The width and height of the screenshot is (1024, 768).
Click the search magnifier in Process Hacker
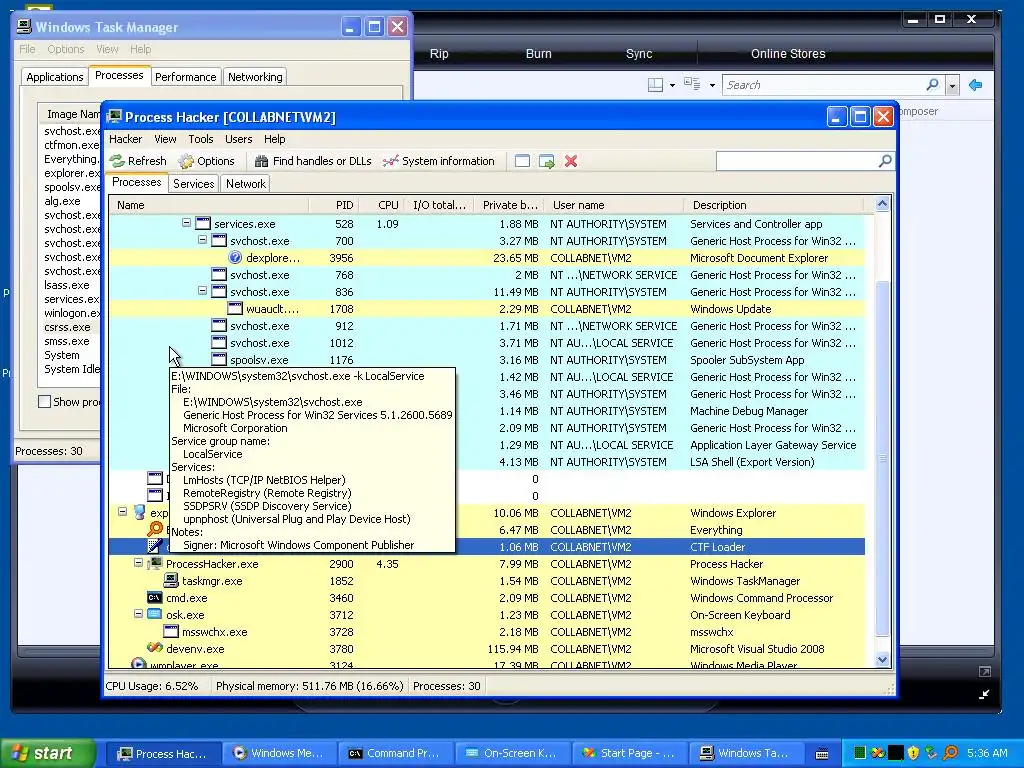885,161
